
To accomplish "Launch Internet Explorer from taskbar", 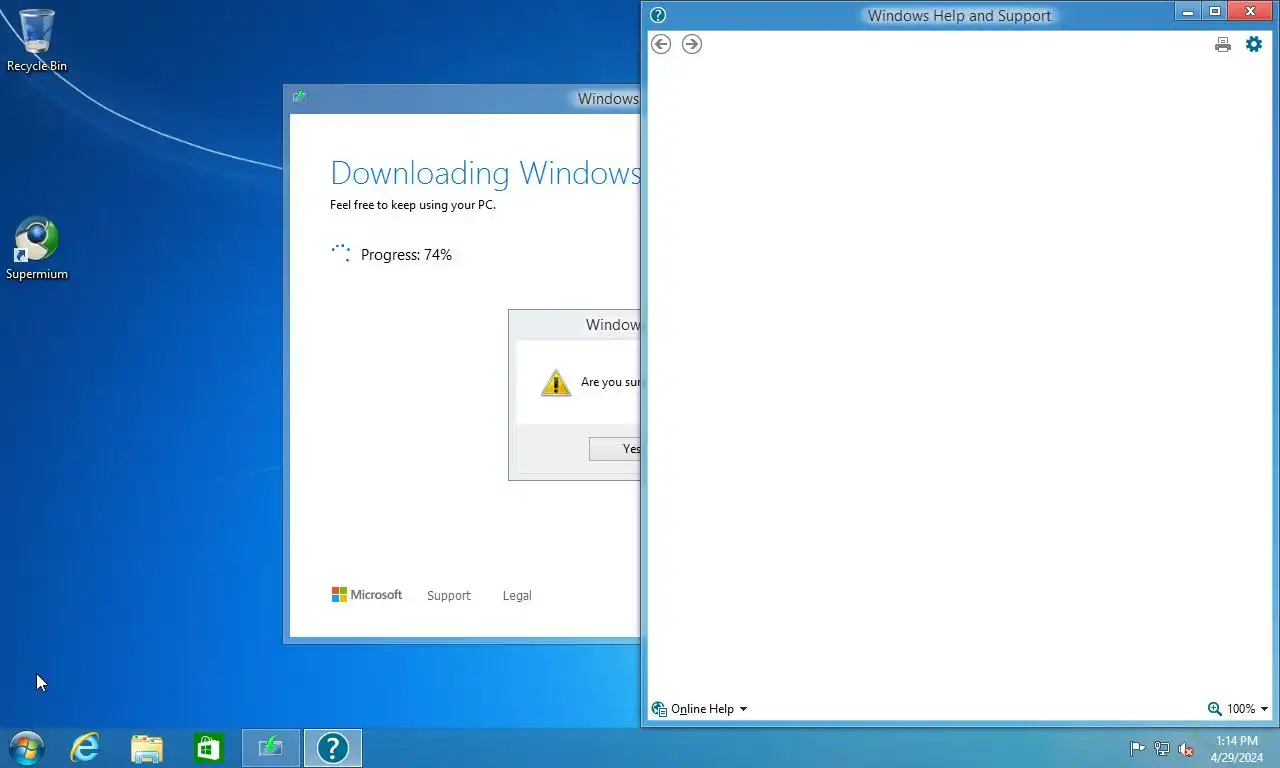I will click(x=85, y=748).
